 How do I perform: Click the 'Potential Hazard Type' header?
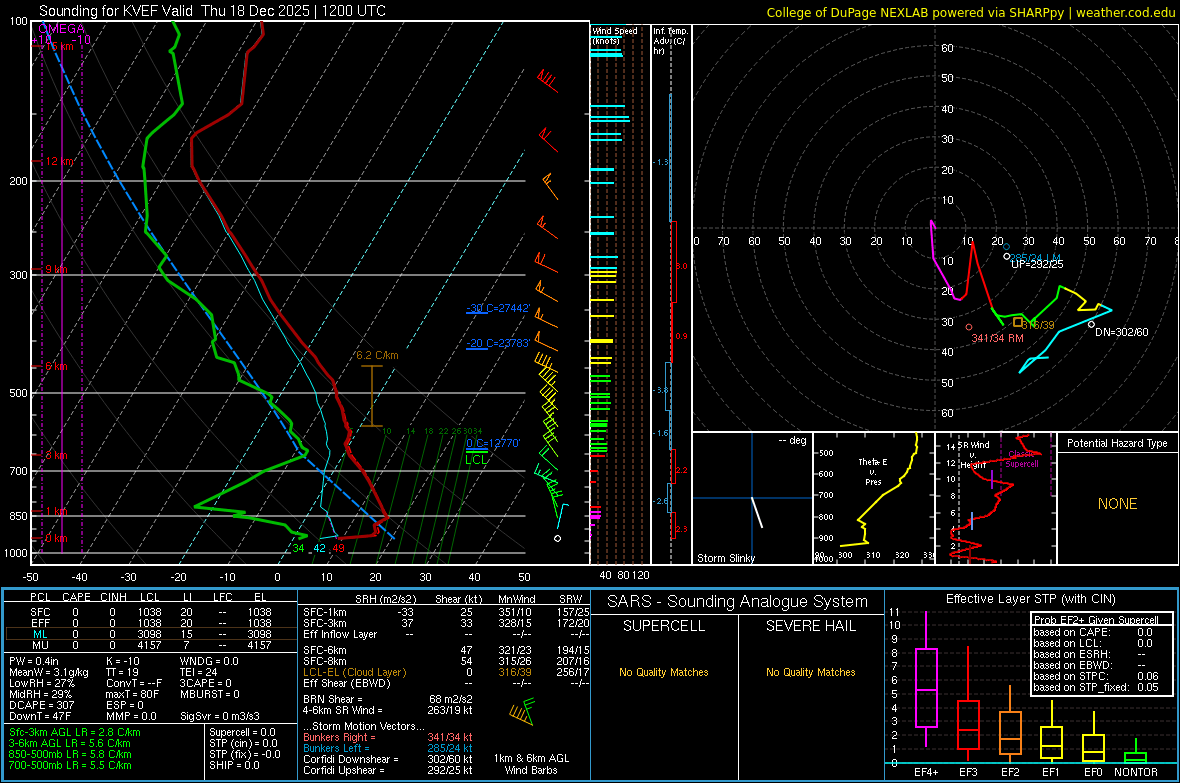(x=1117, y=443)
